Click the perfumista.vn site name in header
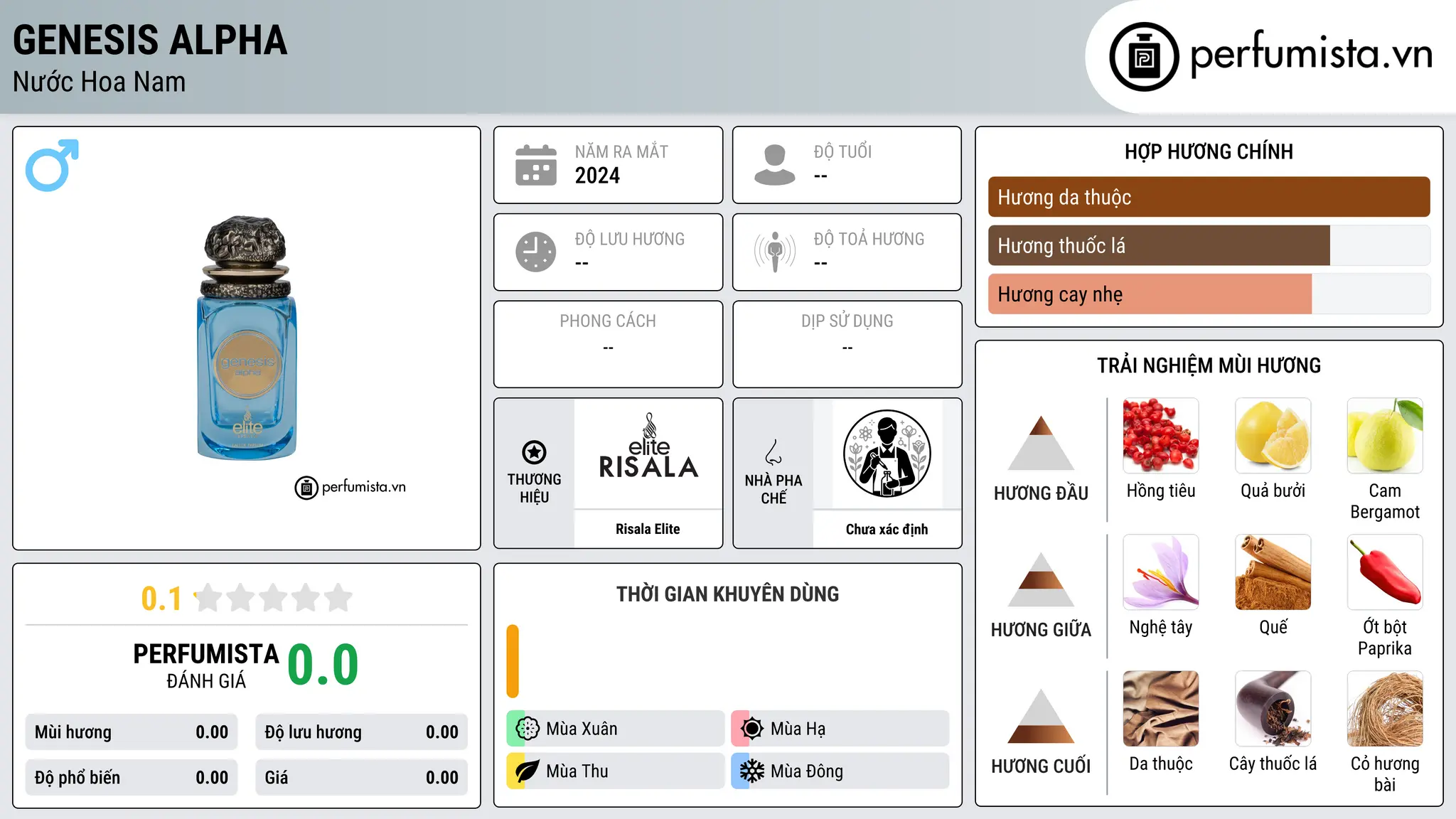 (x=1311, y=54)
